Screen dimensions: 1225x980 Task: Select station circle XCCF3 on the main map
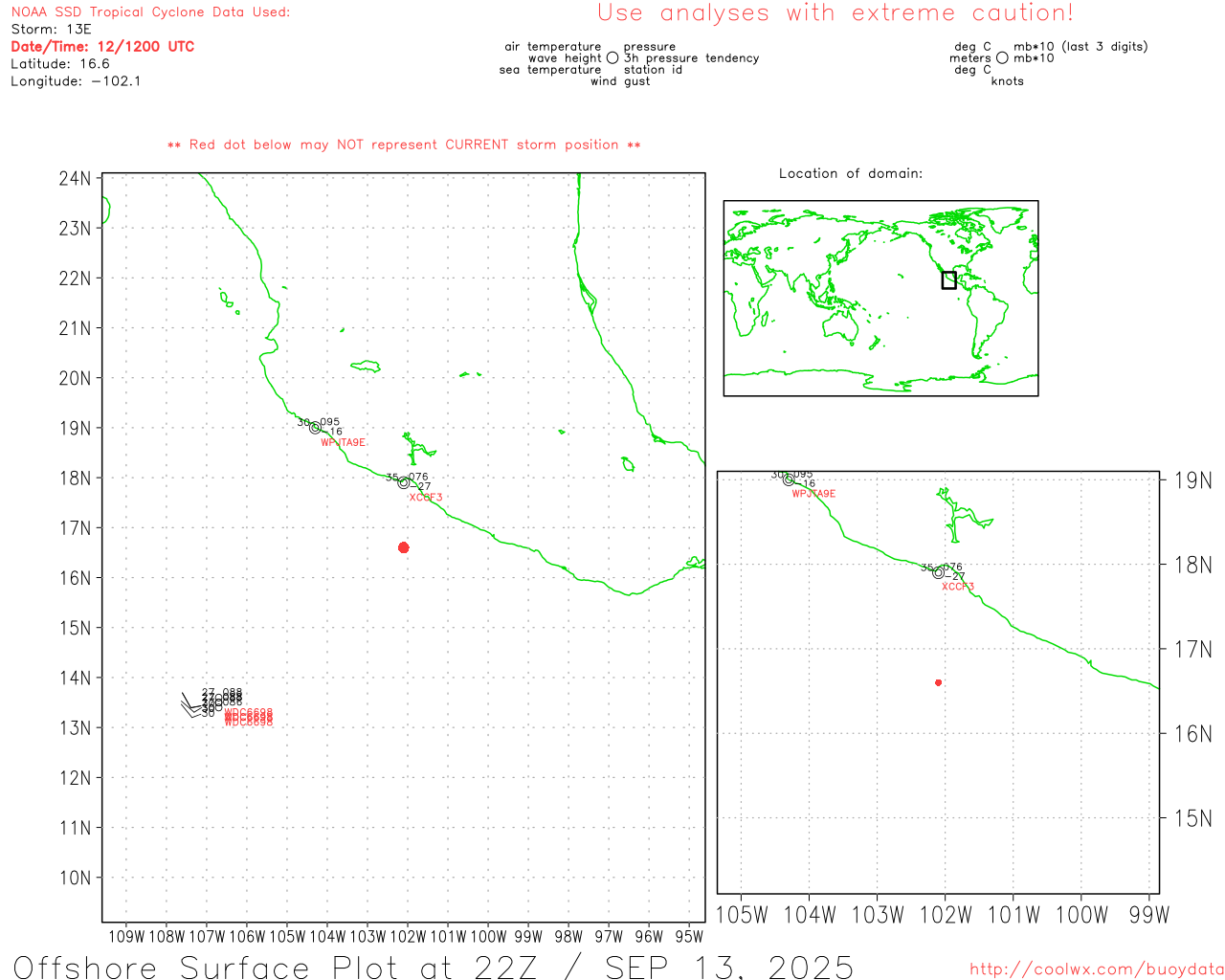[x=404, y=482]
